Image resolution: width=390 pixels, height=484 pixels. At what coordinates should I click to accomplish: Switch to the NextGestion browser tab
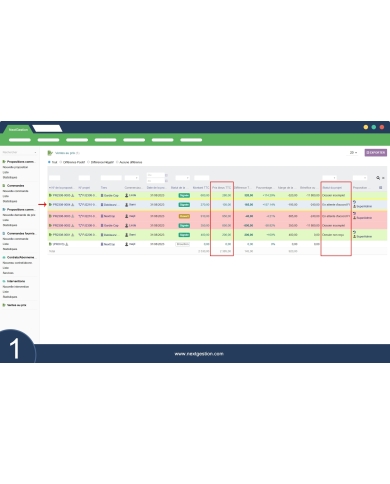coord(18,129)
